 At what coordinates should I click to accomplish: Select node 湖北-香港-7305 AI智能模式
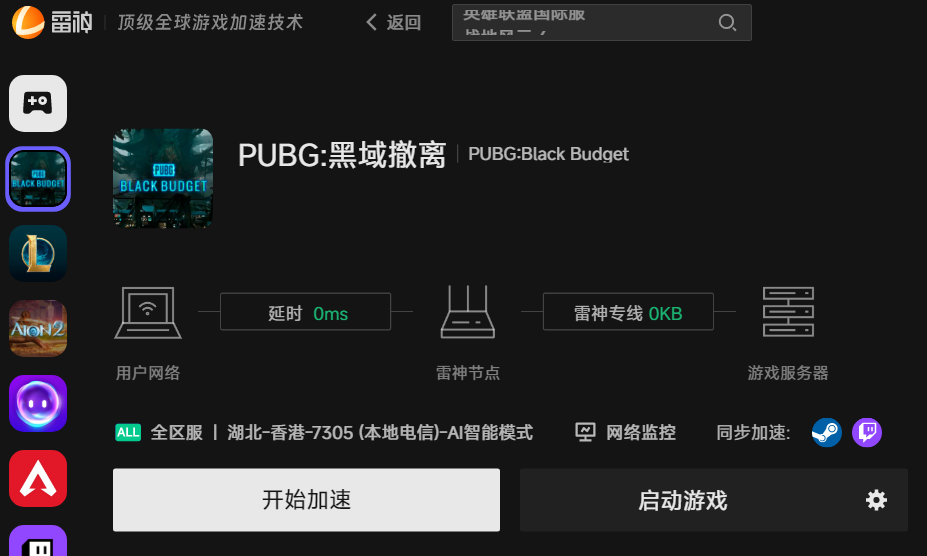tap(380, 432)
